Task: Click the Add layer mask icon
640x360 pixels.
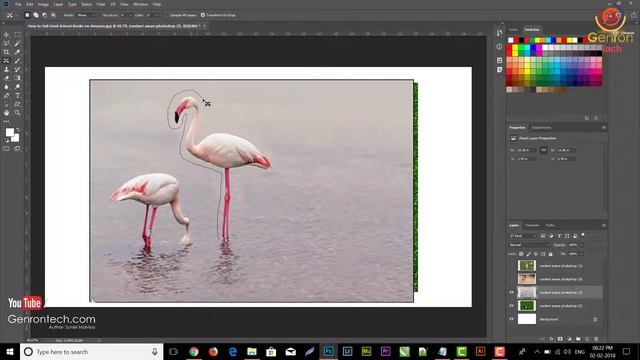Action: click(x=560, y=339)
